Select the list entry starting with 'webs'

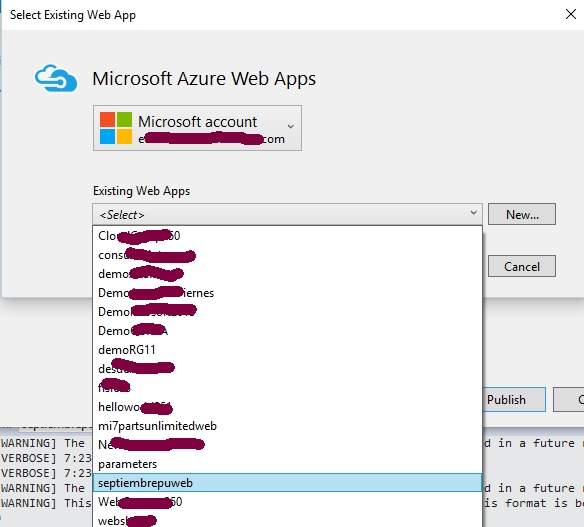click(287, 520)
